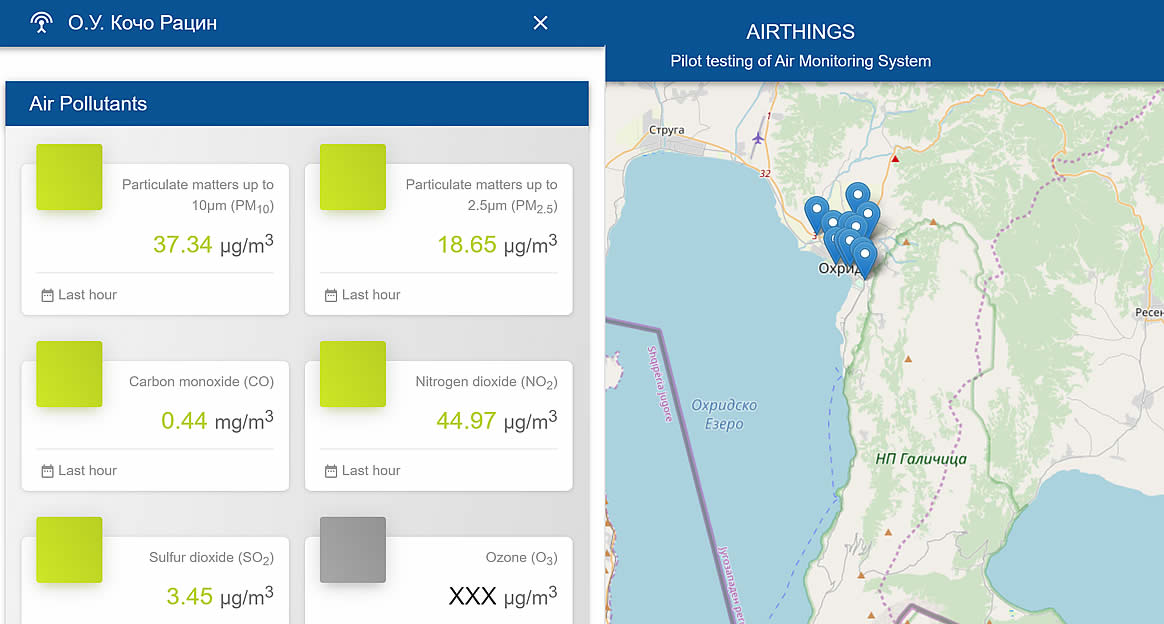
Task: Select the northernmost blue station pin on map
Action: [857, 197]
